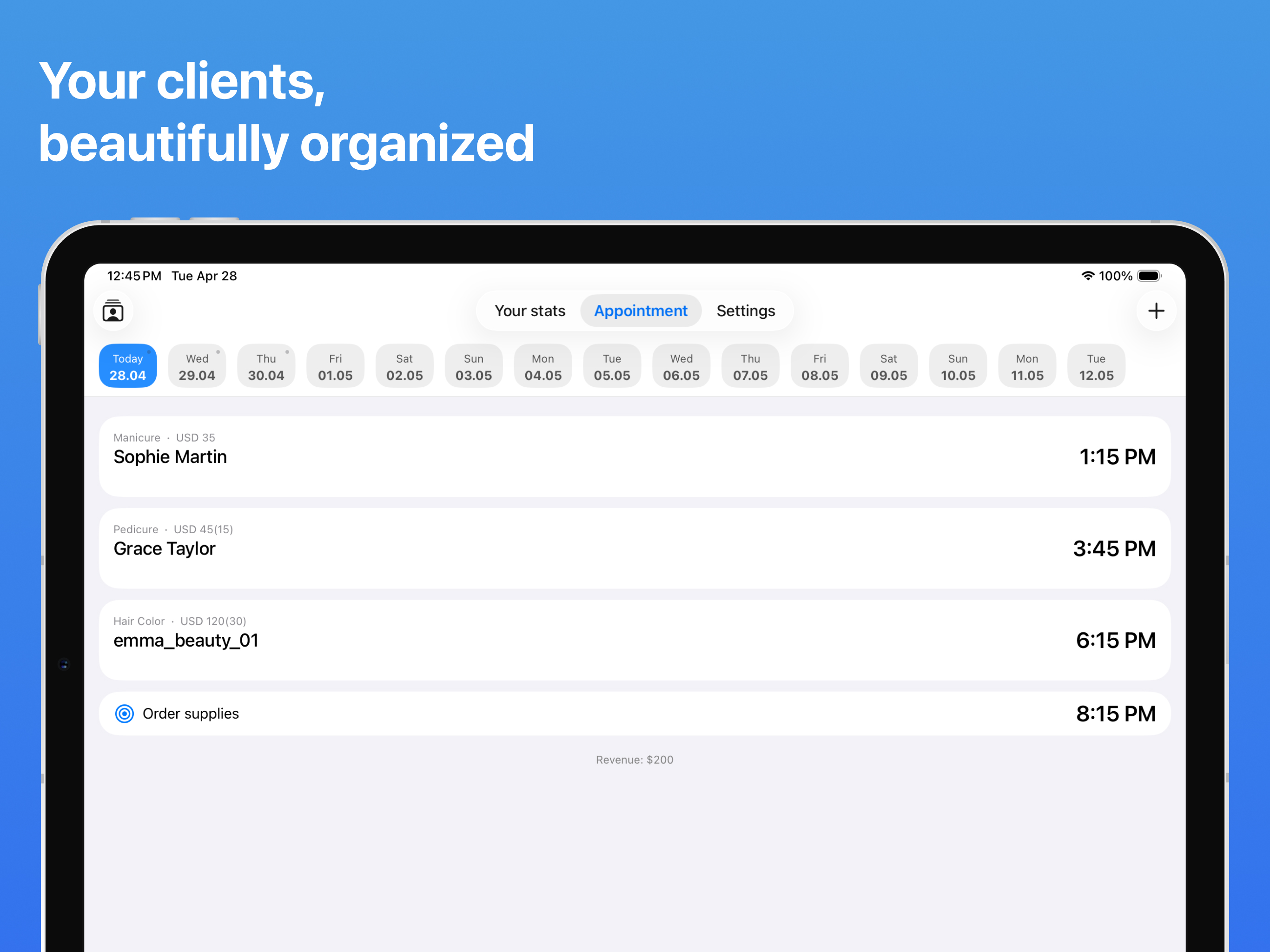Tap the 12:45 PM status bar clock
This screenshot has height=952, width=1270.
tap(134, 276)
